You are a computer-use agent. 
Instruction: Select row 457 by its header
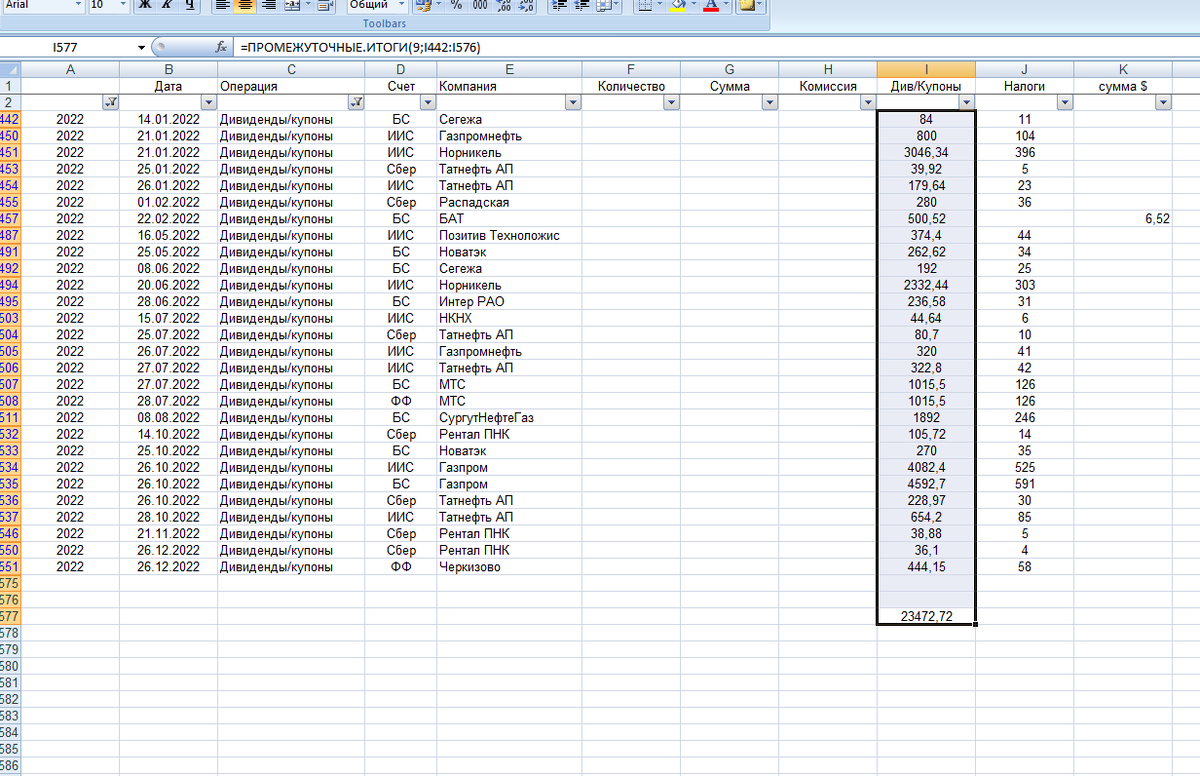[x=10, y=218]
